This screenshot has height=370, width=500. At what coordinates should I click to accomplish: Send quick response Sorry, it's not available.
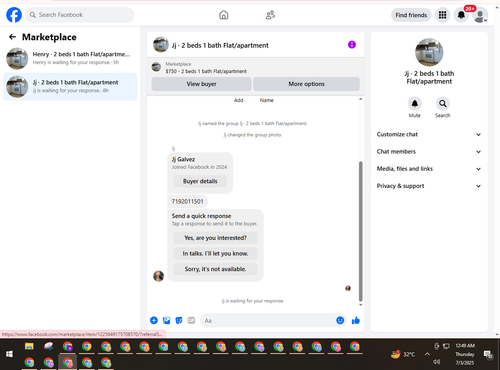pos(215,269)
